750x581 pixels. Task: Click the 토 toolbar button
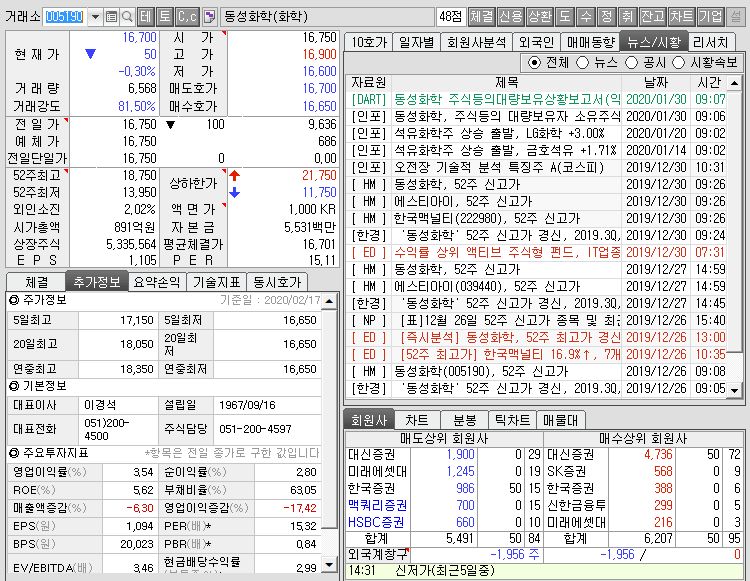click(x=165, y=17)
